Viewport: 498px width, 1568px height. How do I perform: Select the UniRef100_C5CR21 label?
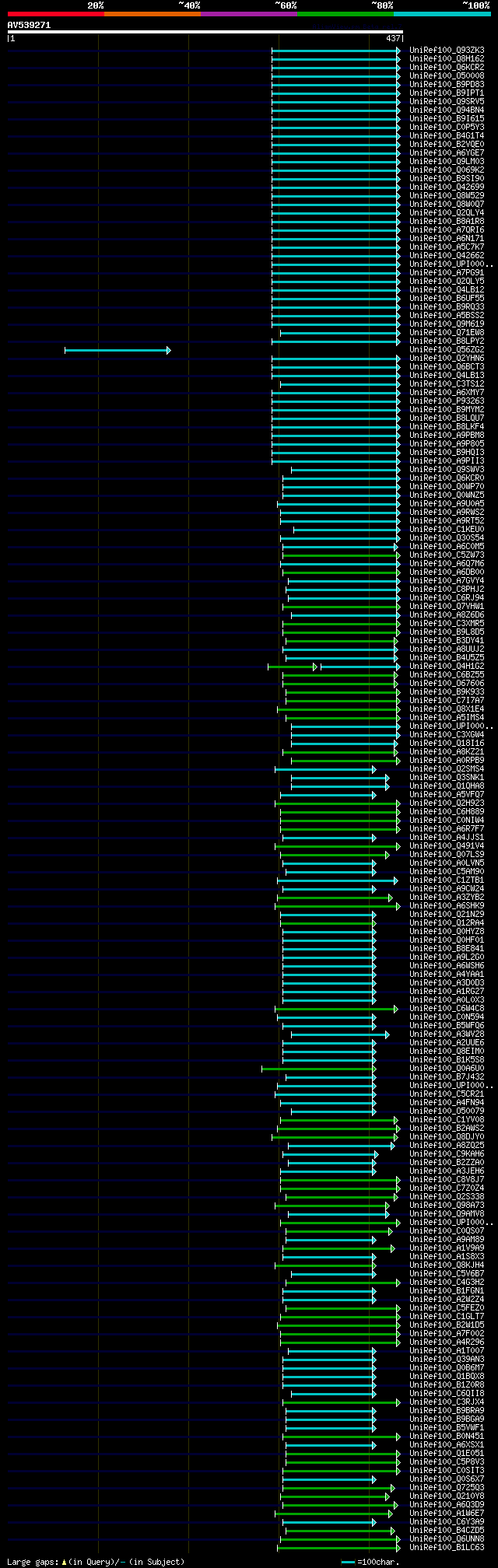(447, 1094)
